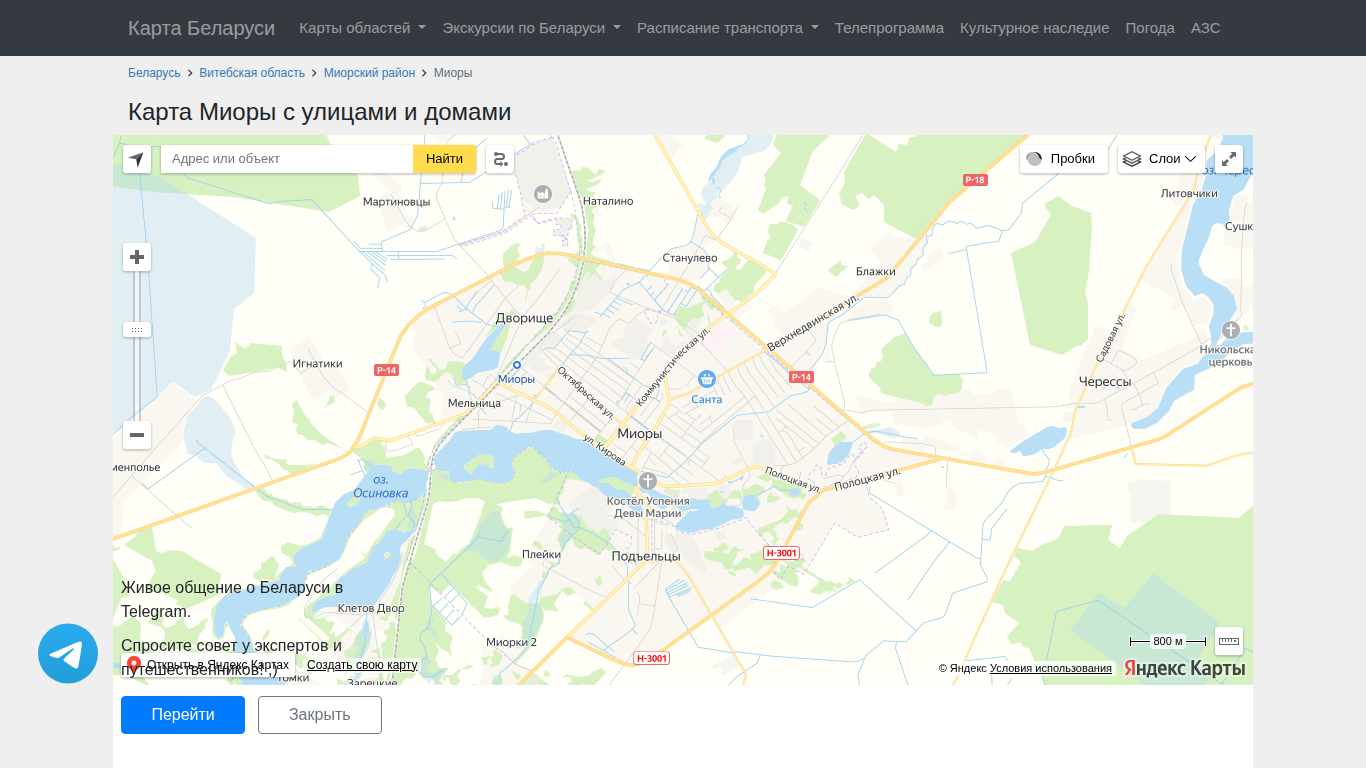1366x768 pixels.
Task: Click the Санта shop marker icon
Action: point(707,379)
